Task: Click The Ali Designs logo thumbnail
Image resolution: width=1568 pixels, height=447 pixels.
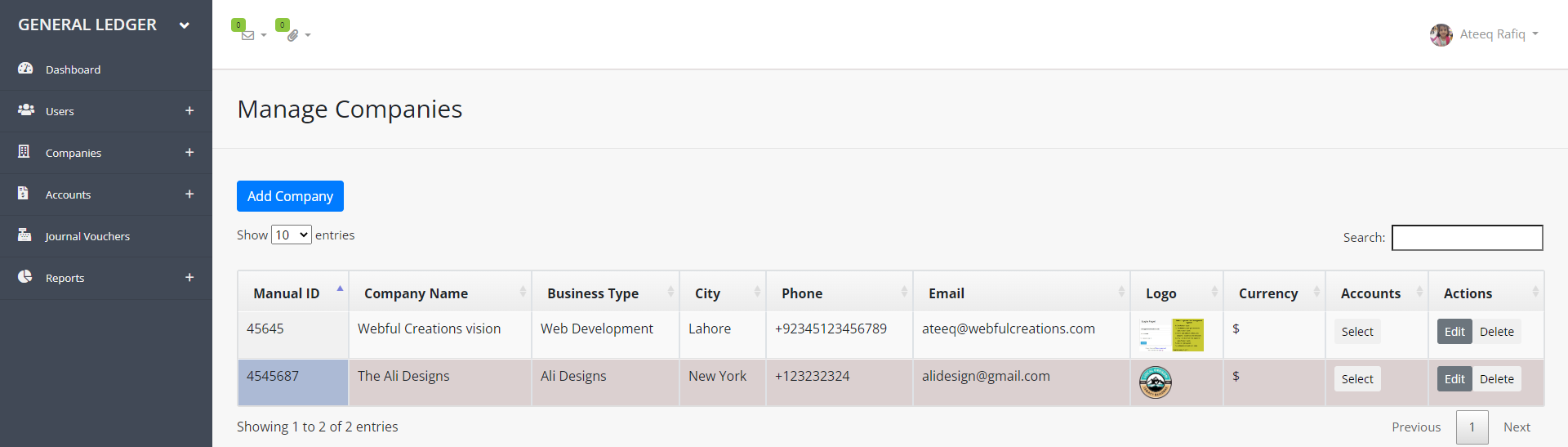Action: [1155, 382]
